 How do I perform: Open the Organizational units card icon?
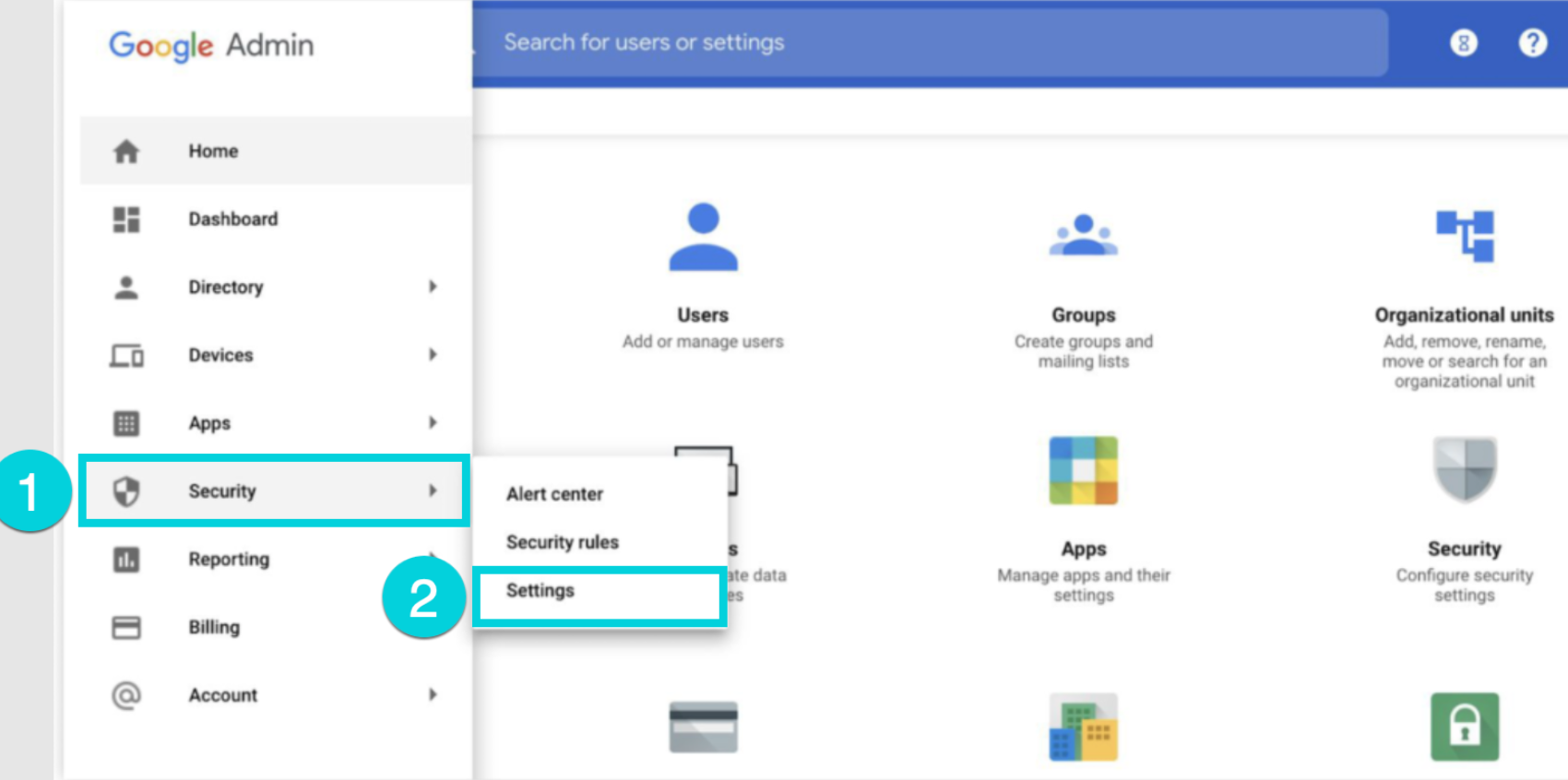click(x=1465, y=236)
